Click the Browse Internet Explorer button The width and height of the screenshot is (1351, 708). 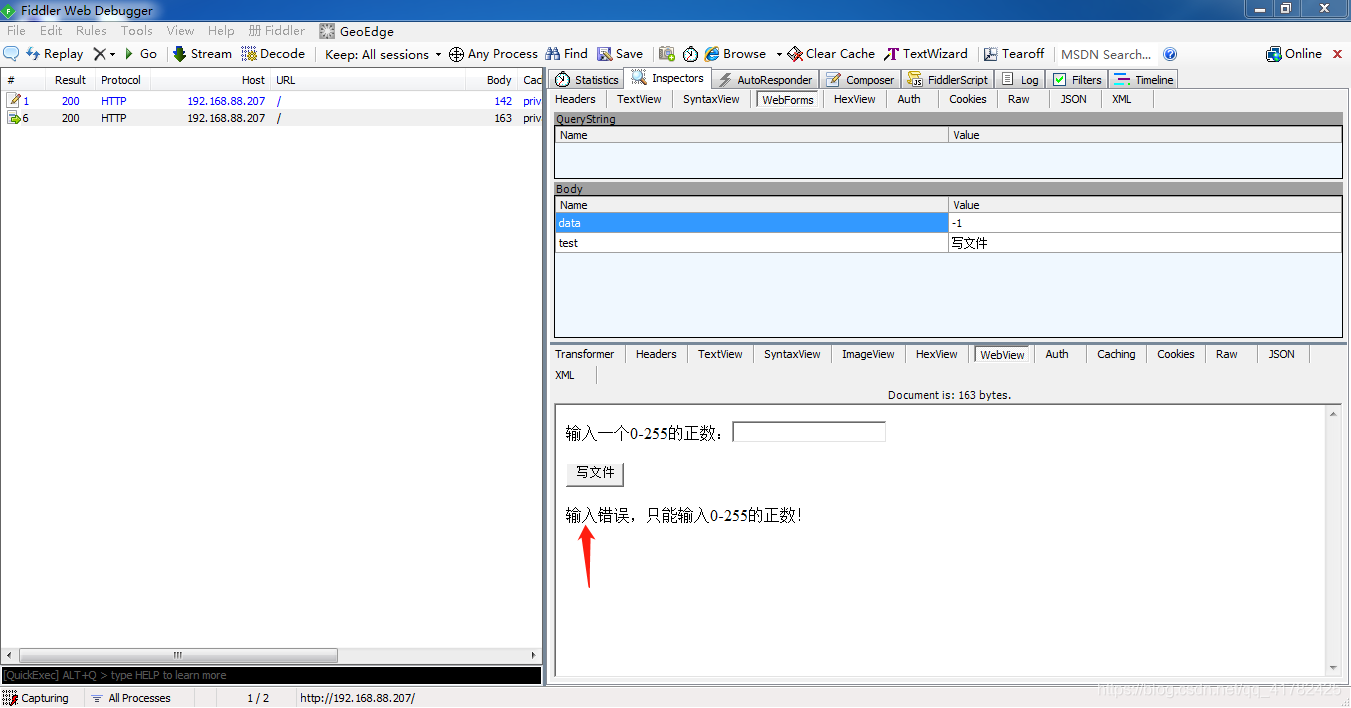click(735, 54)
